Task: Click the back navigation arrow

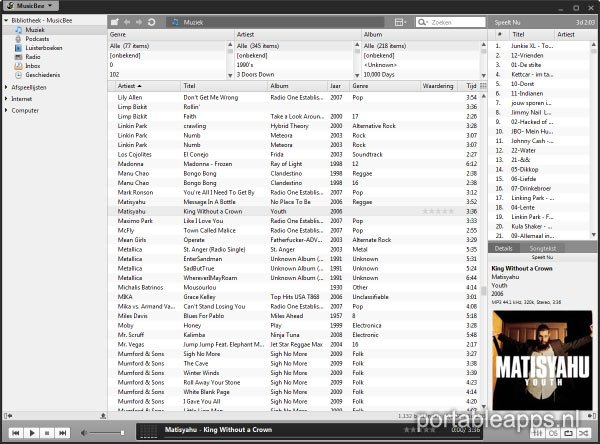Action: pos(127,21)
